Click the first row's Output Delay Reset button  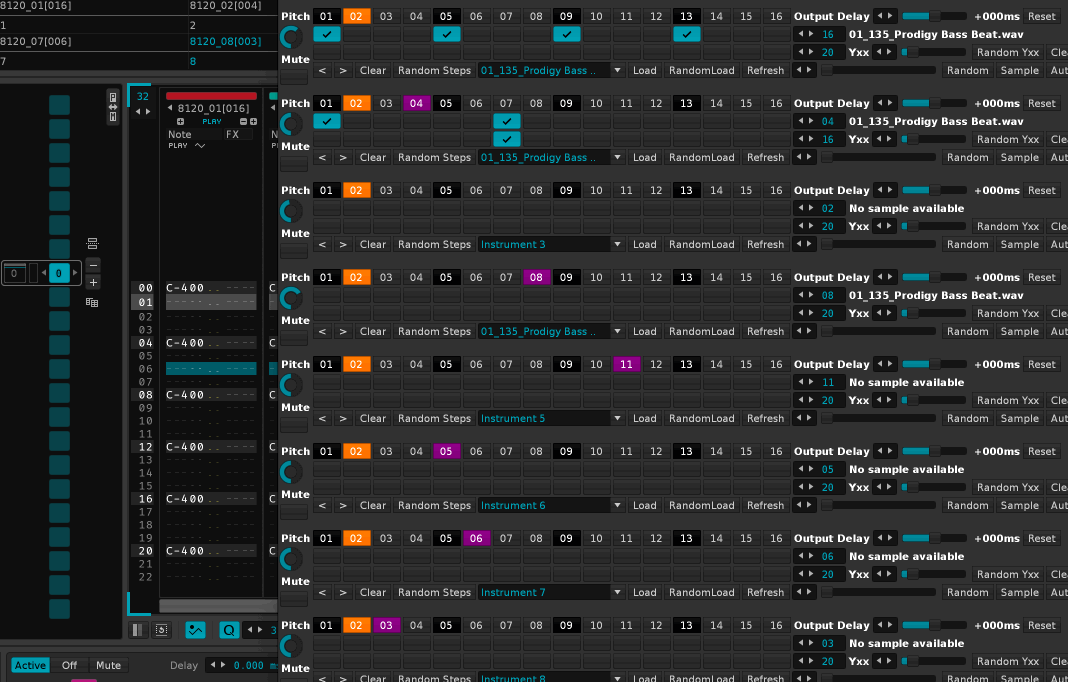click(x=1041, y=16)
